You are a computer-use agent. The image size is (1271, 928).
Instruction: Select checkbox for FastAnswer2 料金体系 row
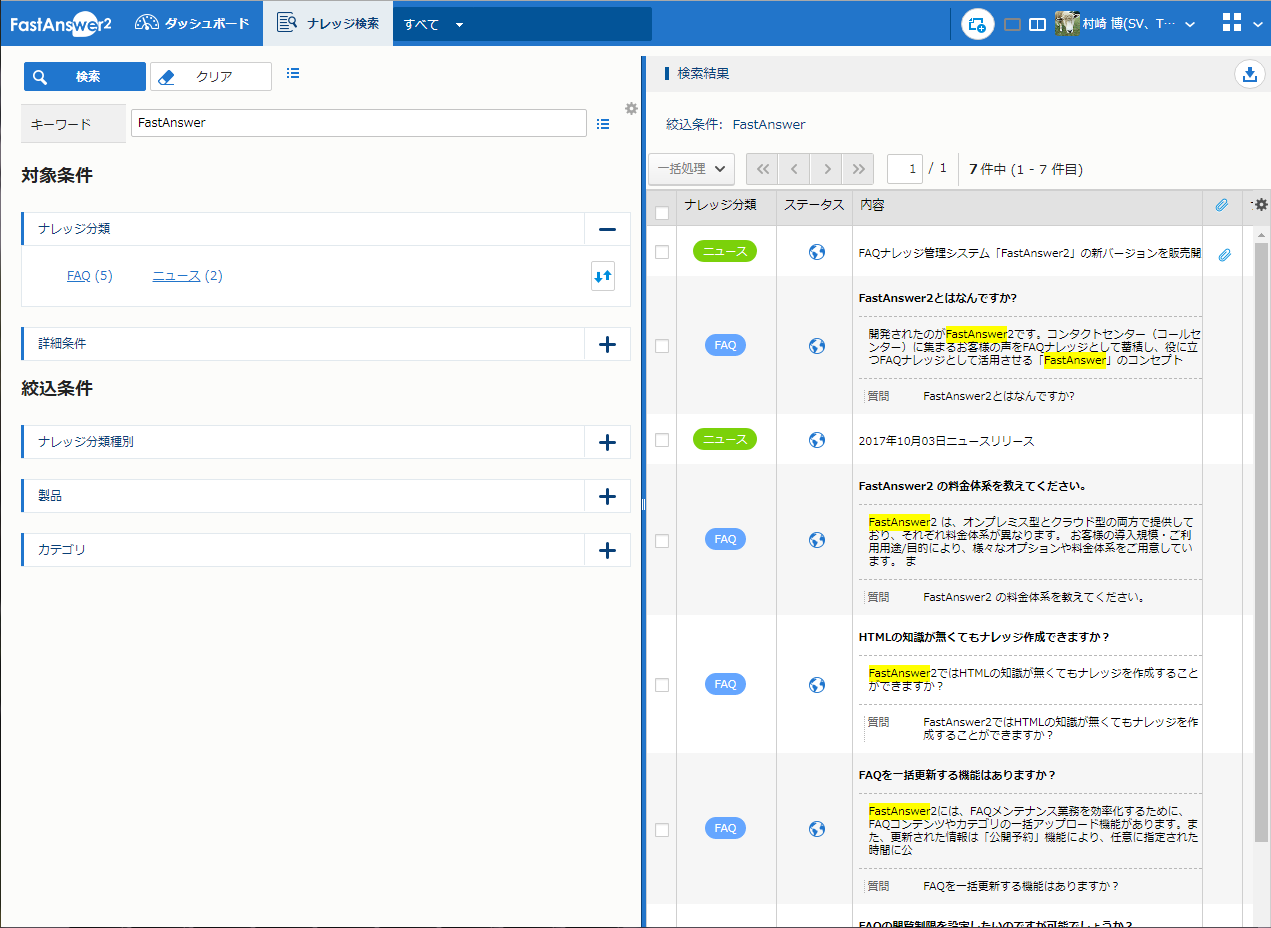pyautogui.click(x=662, y=541)
